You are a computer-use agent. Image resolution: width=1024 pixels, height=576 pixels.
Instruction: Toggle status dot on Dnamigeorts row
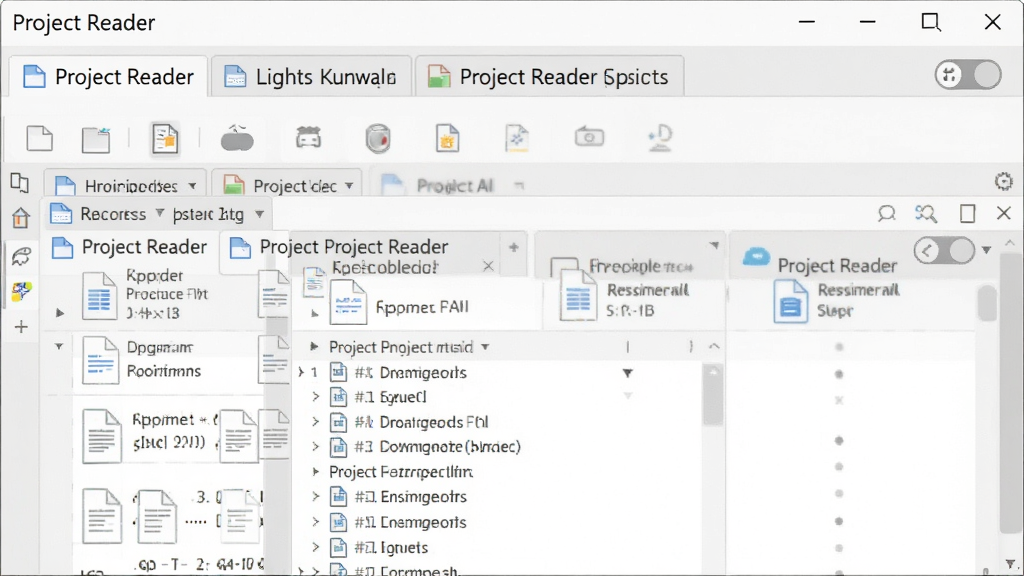pyautogui.click(x=839, y=374)
